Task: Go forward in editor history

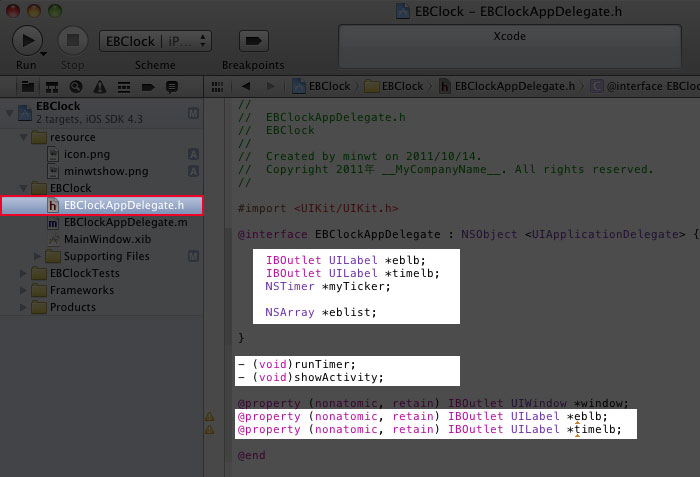Action: (x=270, y=86)
